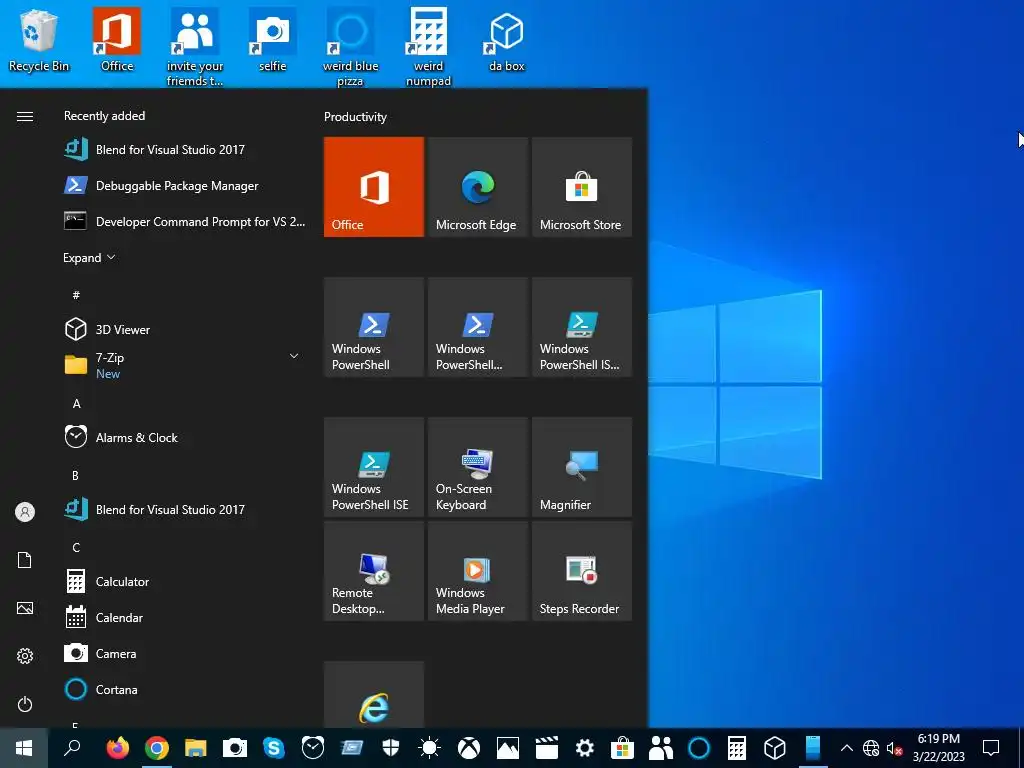
Task: Open Xbox app from the taskbar
Action: tap(468, 748)
